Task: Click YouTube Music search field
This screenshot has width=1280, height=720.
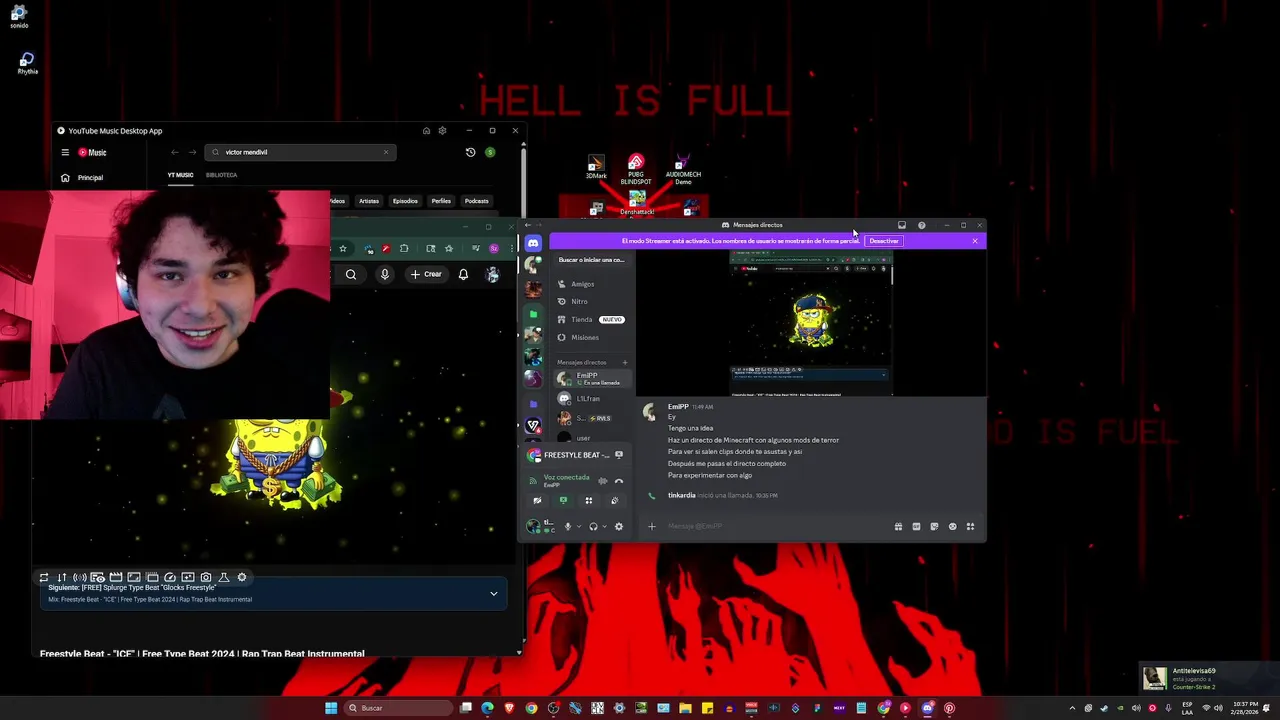Action: click(x=299, y=152)
